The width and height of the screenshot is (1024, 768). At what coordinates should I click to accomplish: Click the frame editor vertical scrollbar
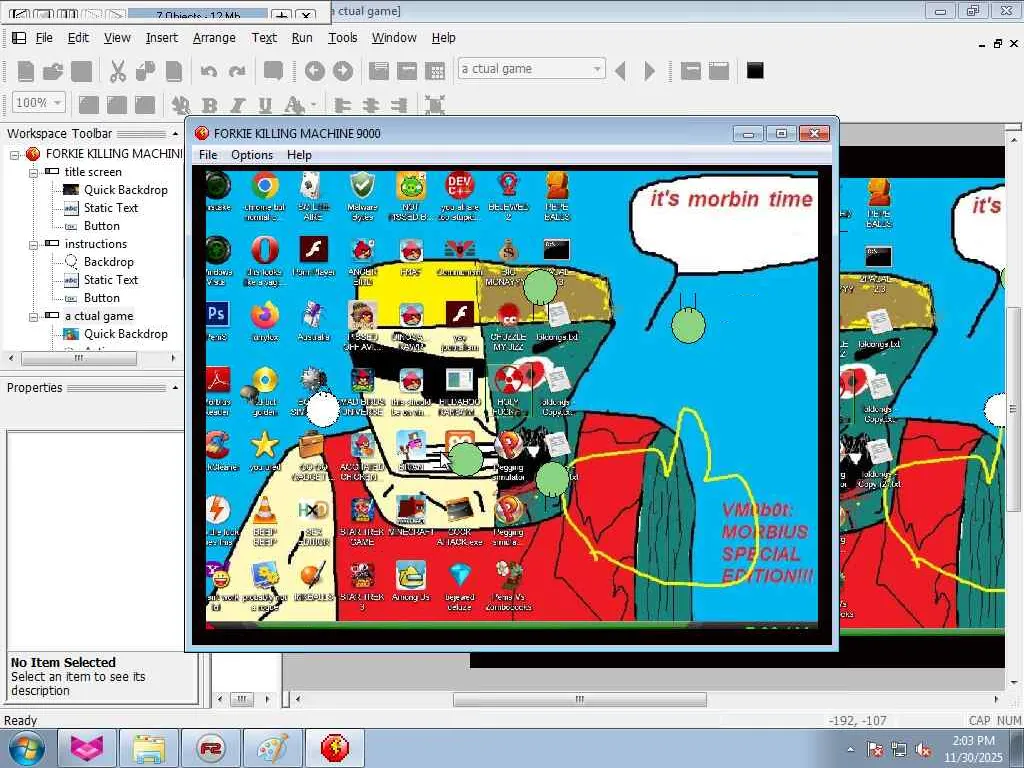(x=1013, y=409)
